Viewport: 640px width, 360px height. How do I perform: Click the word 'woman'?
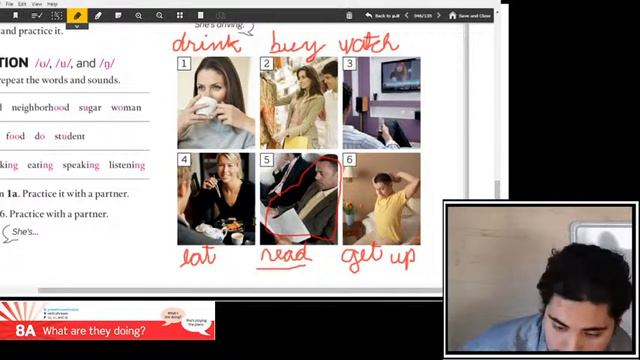tap(126, 108)
